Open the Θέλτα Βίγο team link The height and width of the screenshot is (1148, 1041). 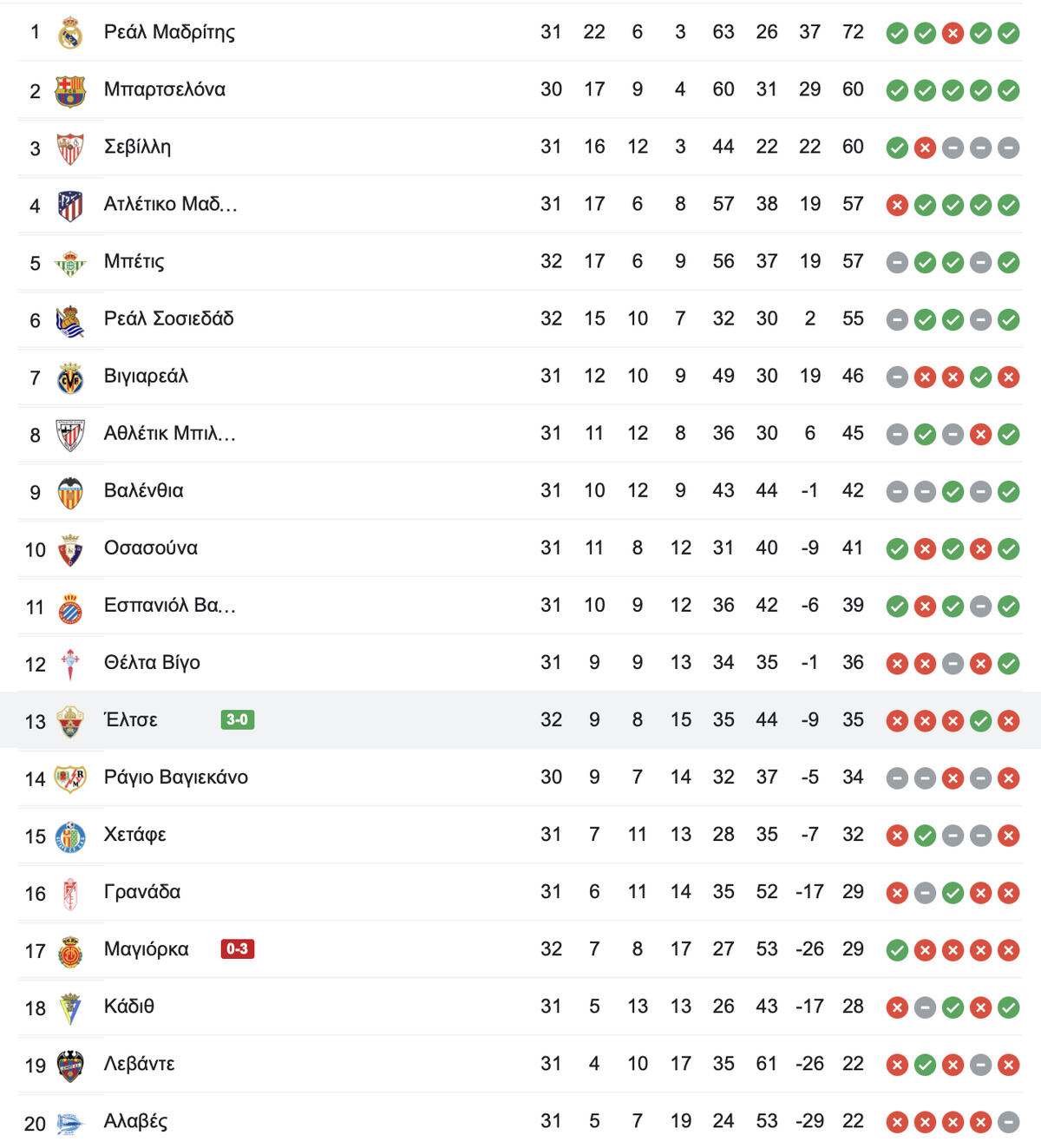pyautogui.click(x=152, y=662)
